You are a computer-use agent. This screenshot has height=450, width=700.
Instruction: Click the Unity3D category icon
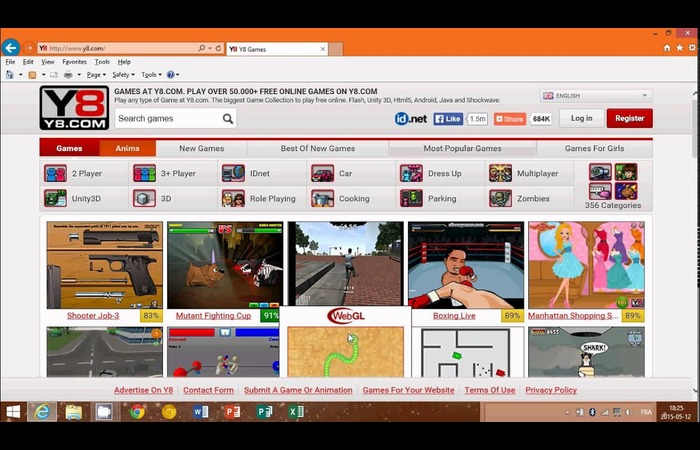pos(55,198)
